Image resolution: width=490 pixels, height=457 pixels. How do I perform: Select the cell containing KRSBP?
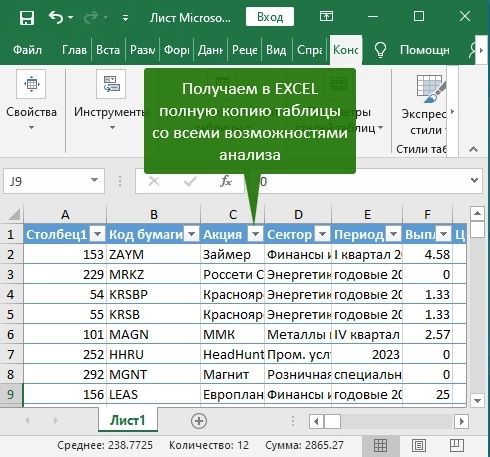pyautogui.click(x=154, y=294)
